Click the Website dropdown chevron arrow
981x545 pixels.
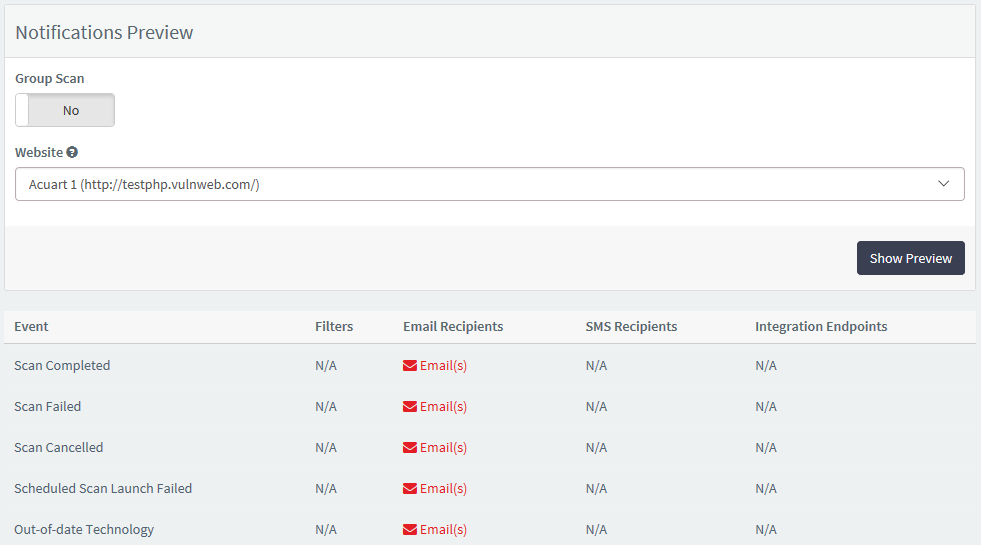[x=943, y=184]
